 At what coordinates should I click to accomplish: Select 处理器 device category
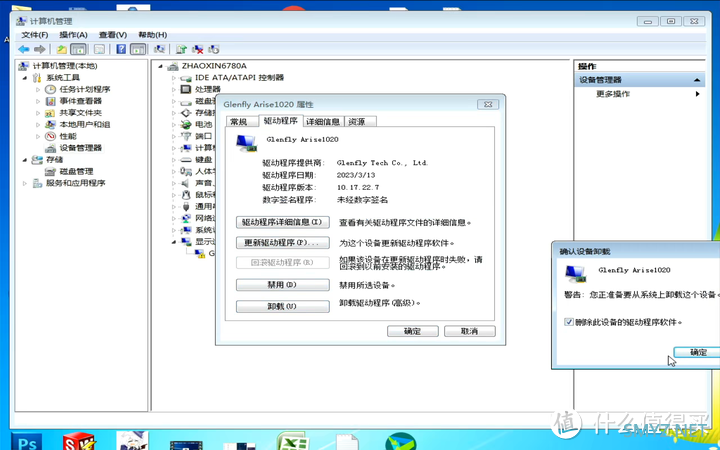pyautogui.click(x=208, y=89)
